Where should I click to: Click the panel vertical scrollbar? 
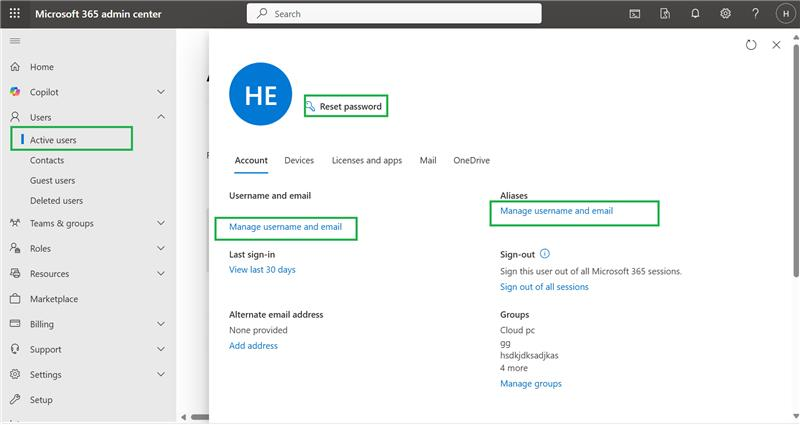[x=796, y=161]
